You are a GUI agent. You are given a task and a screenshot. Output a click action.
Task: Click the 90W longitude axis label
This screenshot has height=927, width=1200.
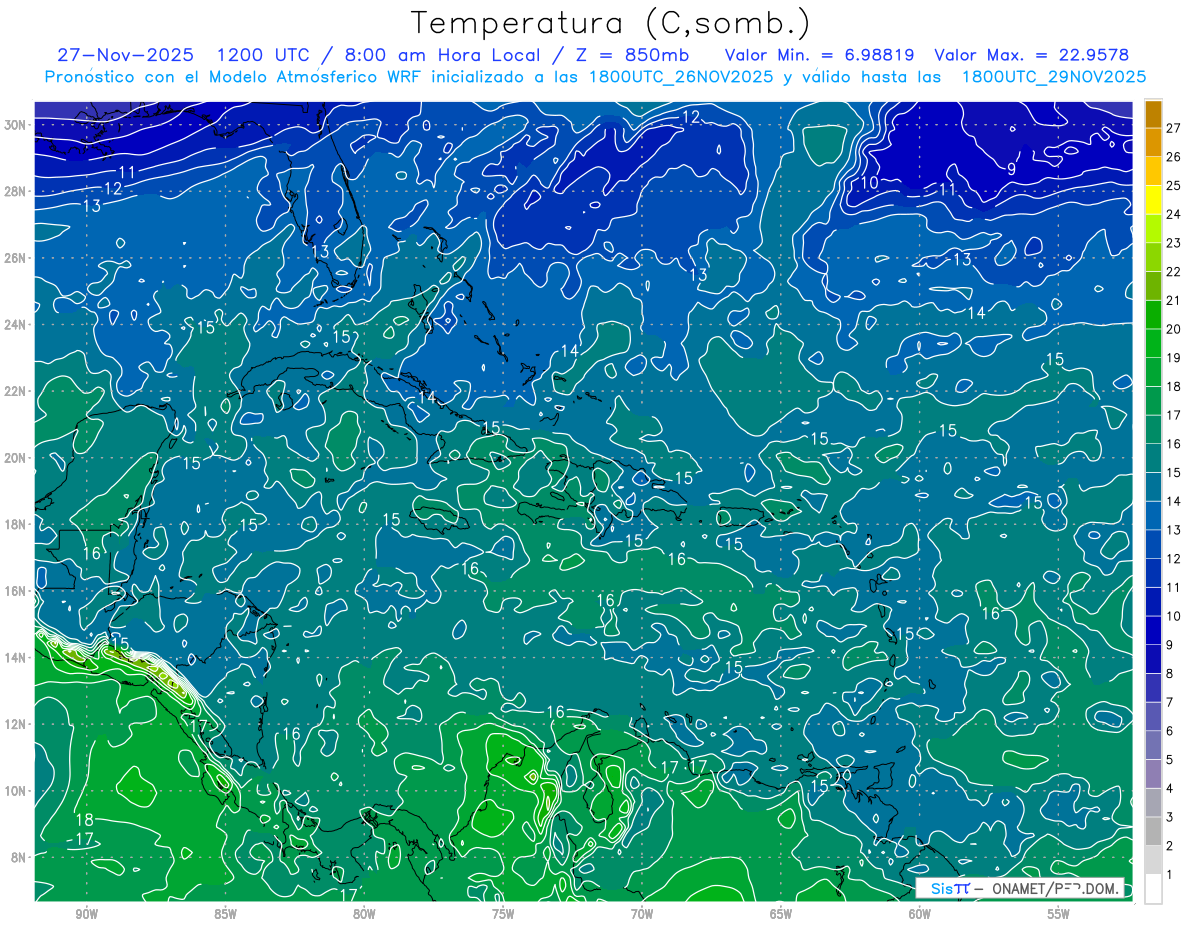pyautogui.click(x=86, y=914)
